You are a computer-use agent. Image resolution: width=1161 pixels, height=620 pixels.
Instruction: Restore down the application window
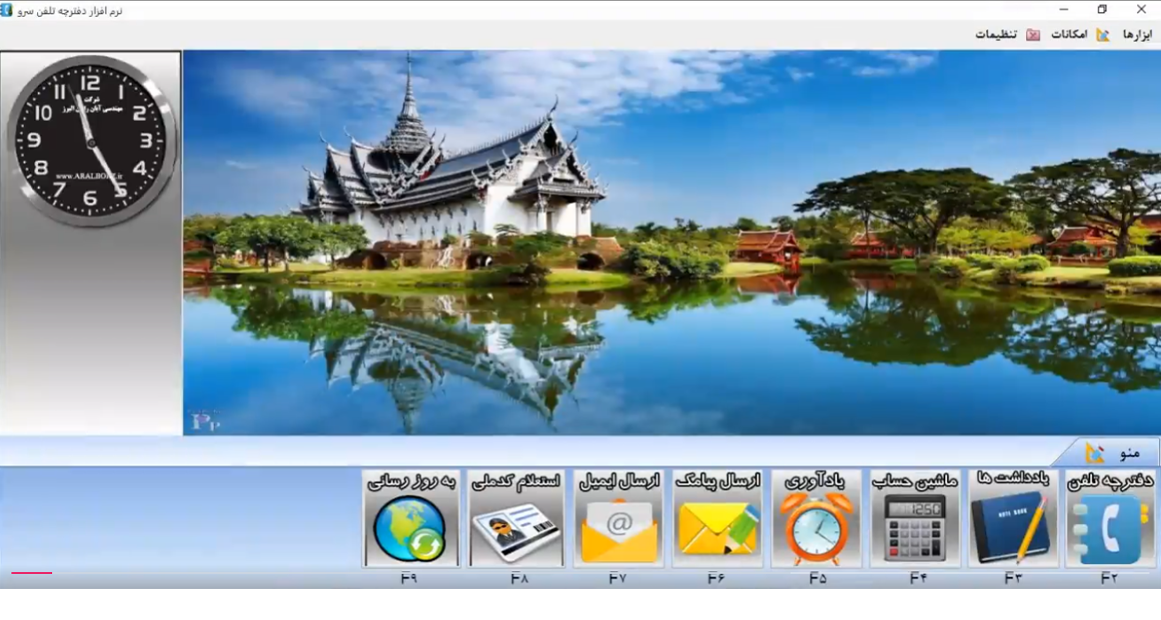click(1101, 9)
